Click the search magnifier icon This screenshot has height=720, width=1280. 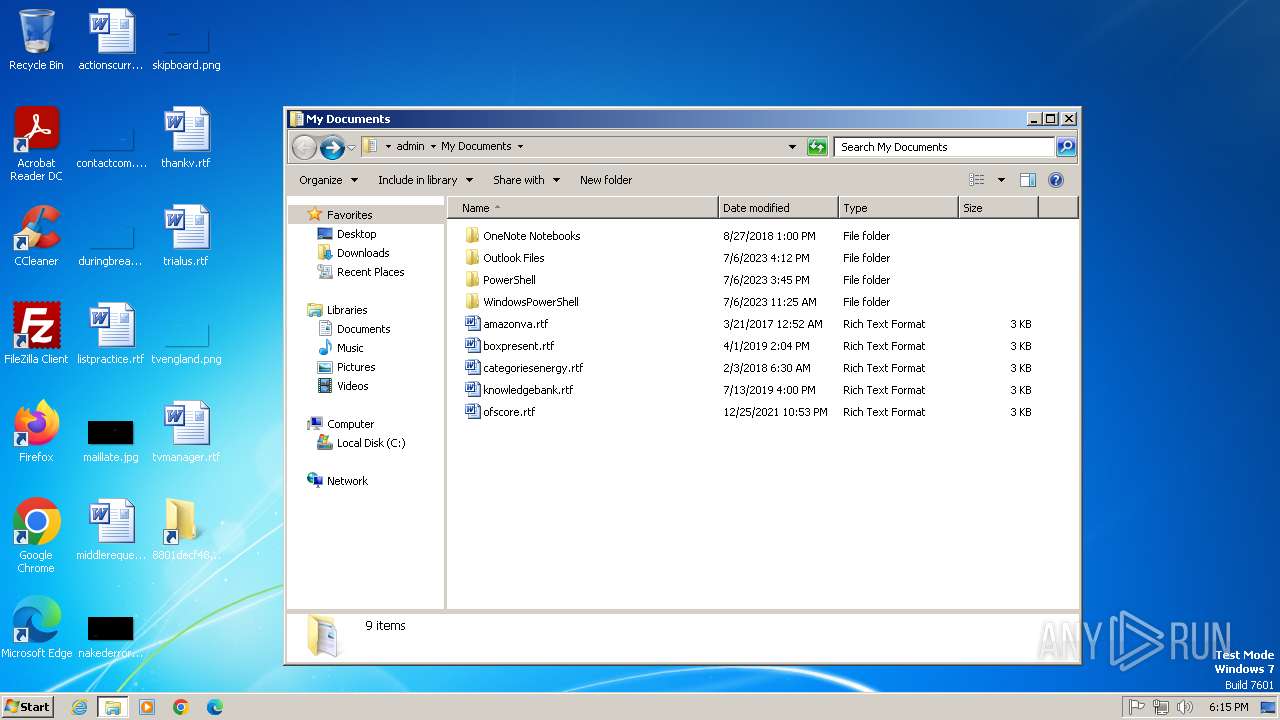[x=1066, y=147]
